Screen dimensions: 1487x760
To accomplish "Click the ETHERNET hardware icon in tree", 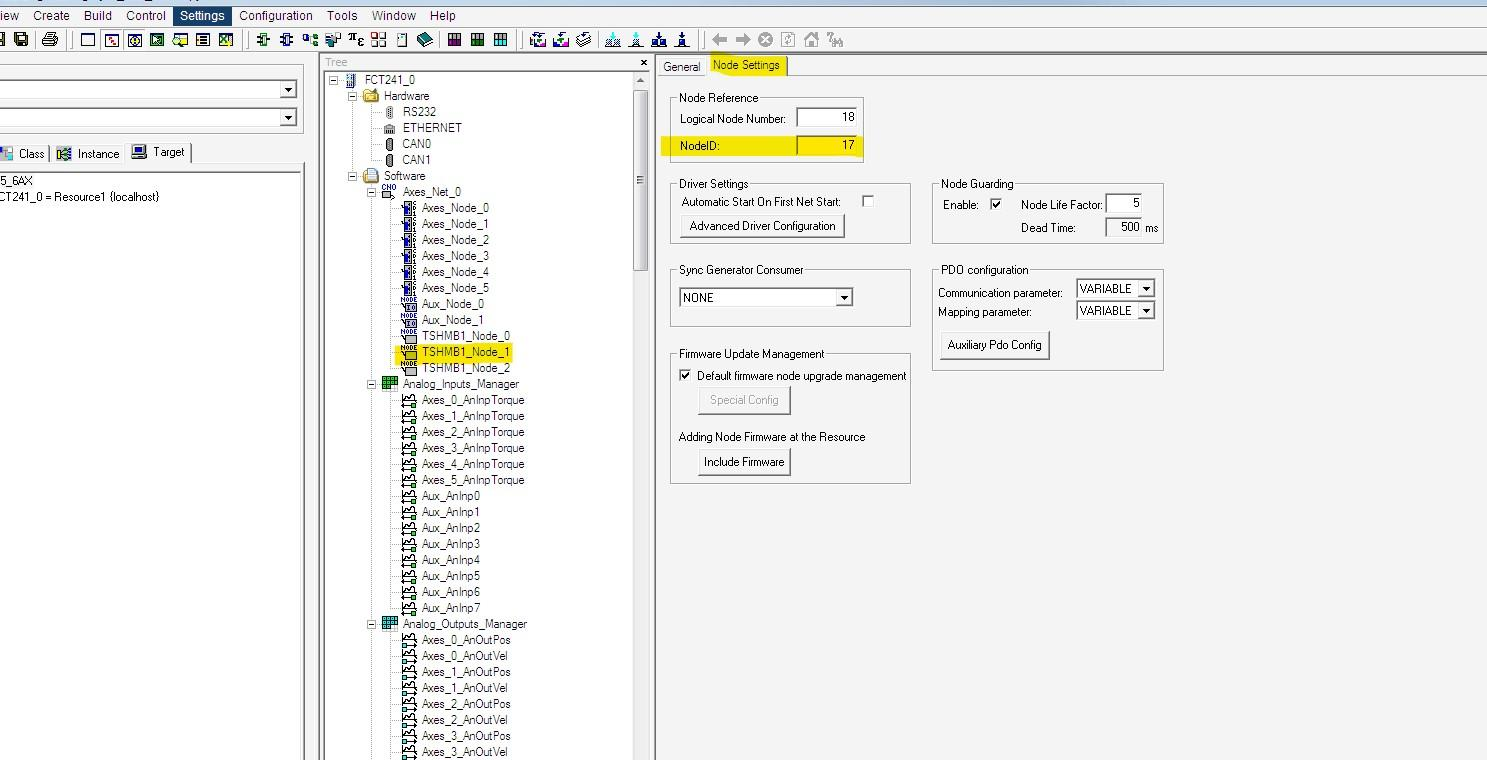I will [x=390, y=128].
